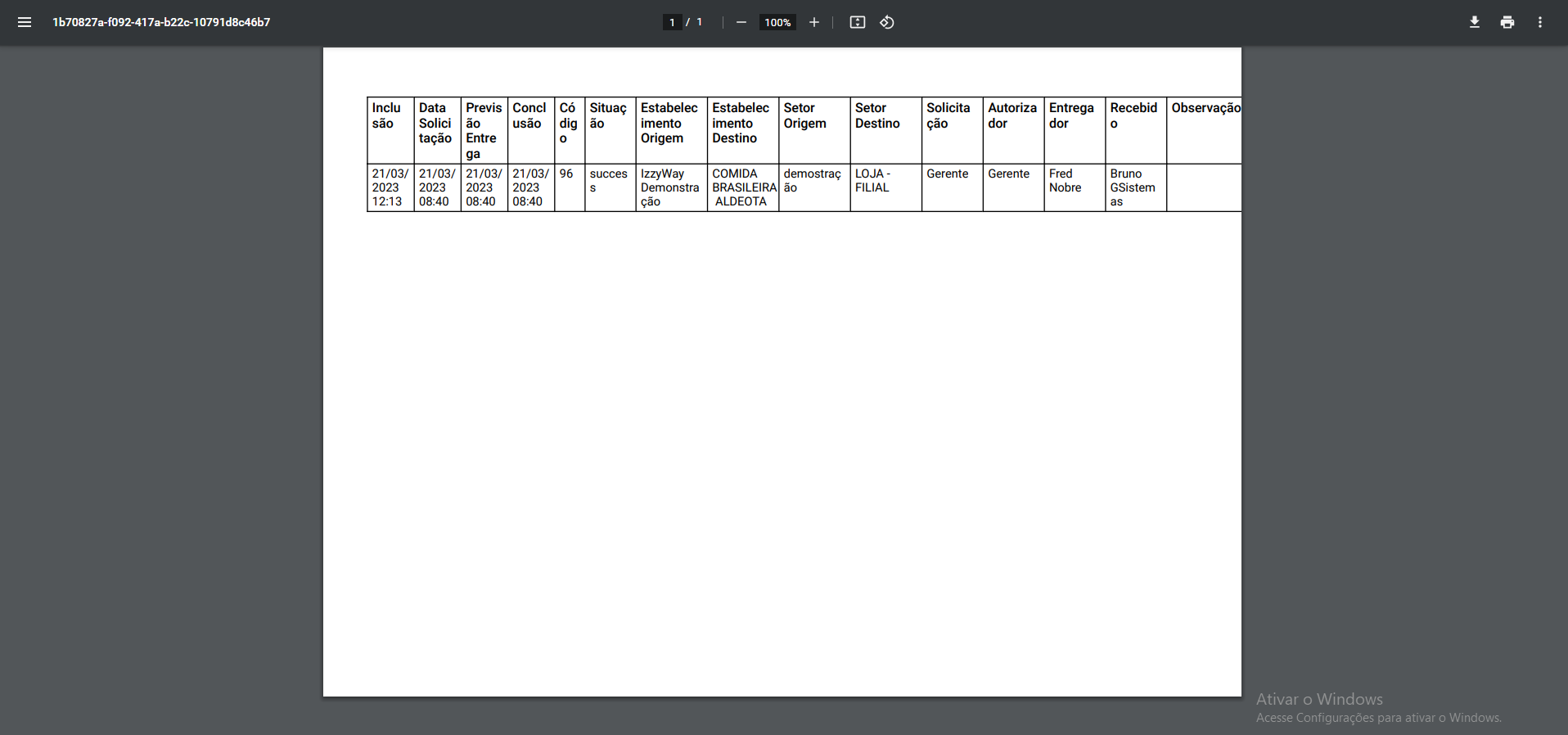Select the 'Conclusão' column header

click(530, 130)
